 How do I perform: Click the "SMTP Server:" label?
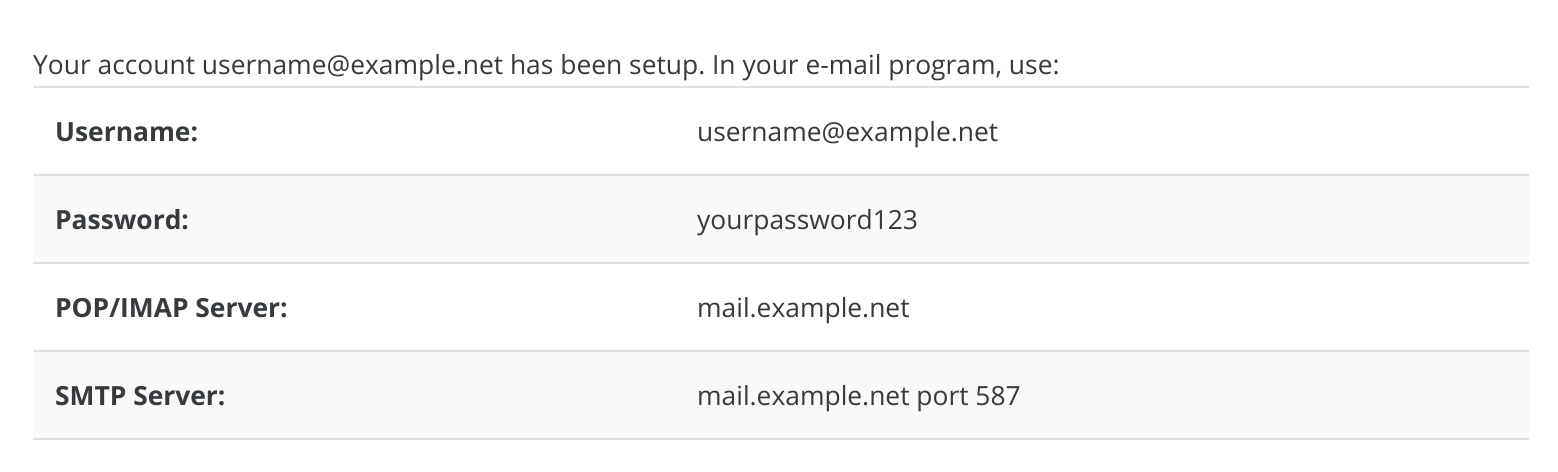140,396
